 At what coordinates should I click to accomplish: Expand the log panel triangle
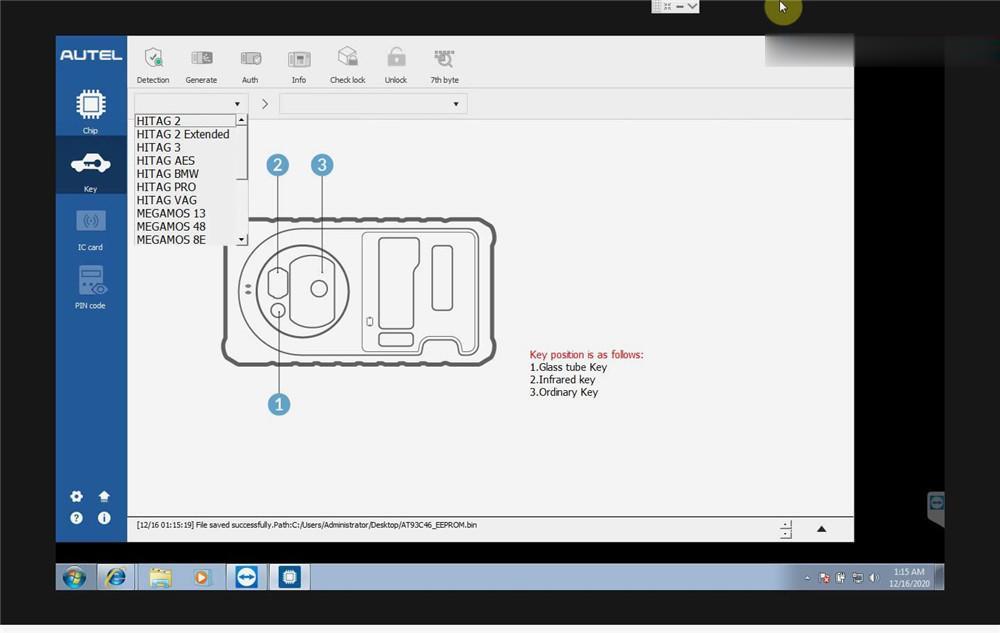(x=821, y=529)
